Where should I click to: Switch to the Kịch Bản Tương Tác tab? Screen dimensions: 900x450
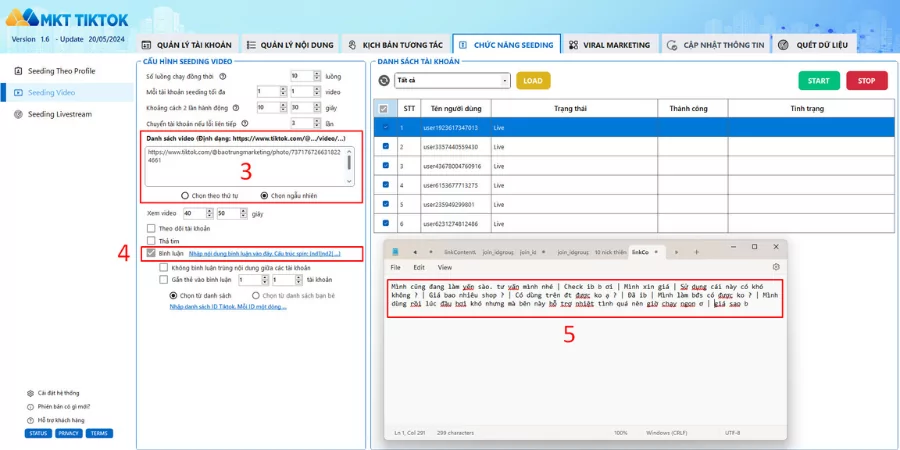click(395, 45)
